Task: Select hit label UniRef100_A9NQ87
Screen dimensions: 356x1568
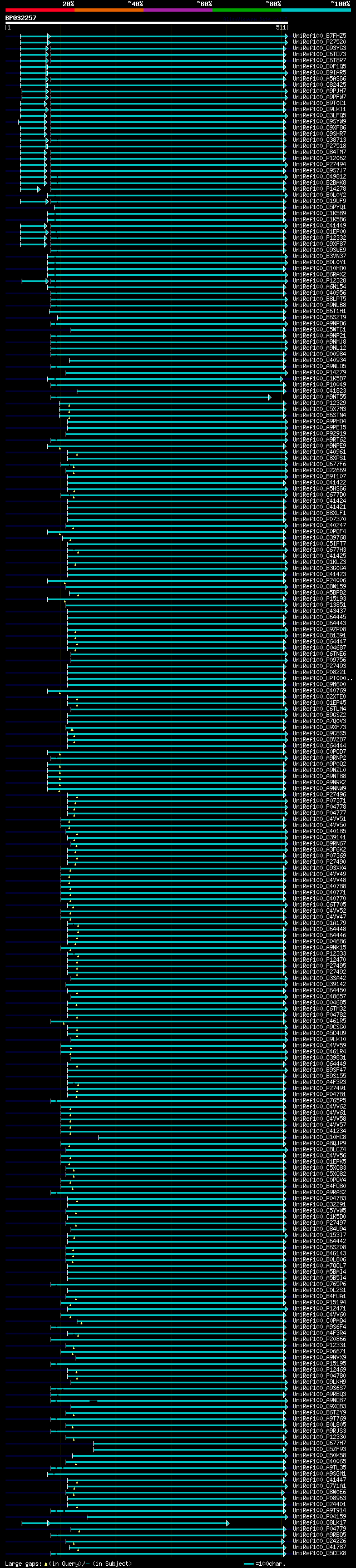Action: tap(319, 1400)
